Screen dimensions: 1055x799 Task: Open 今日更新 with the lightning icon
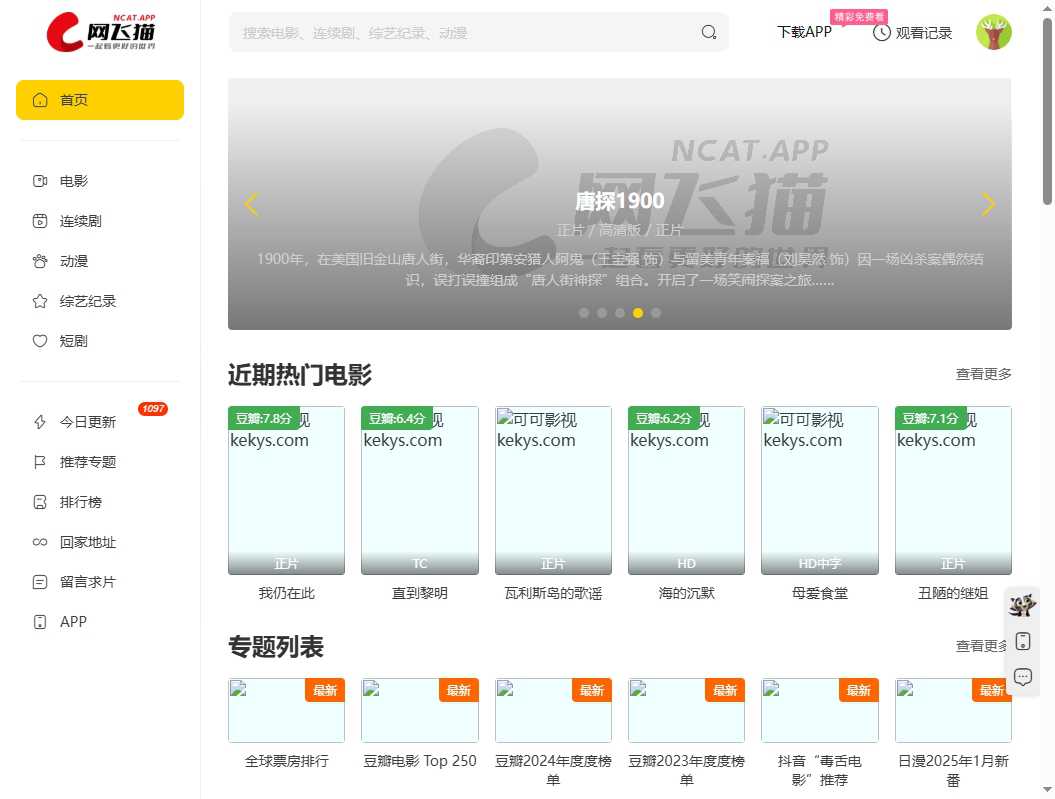(x=38, y=421)
